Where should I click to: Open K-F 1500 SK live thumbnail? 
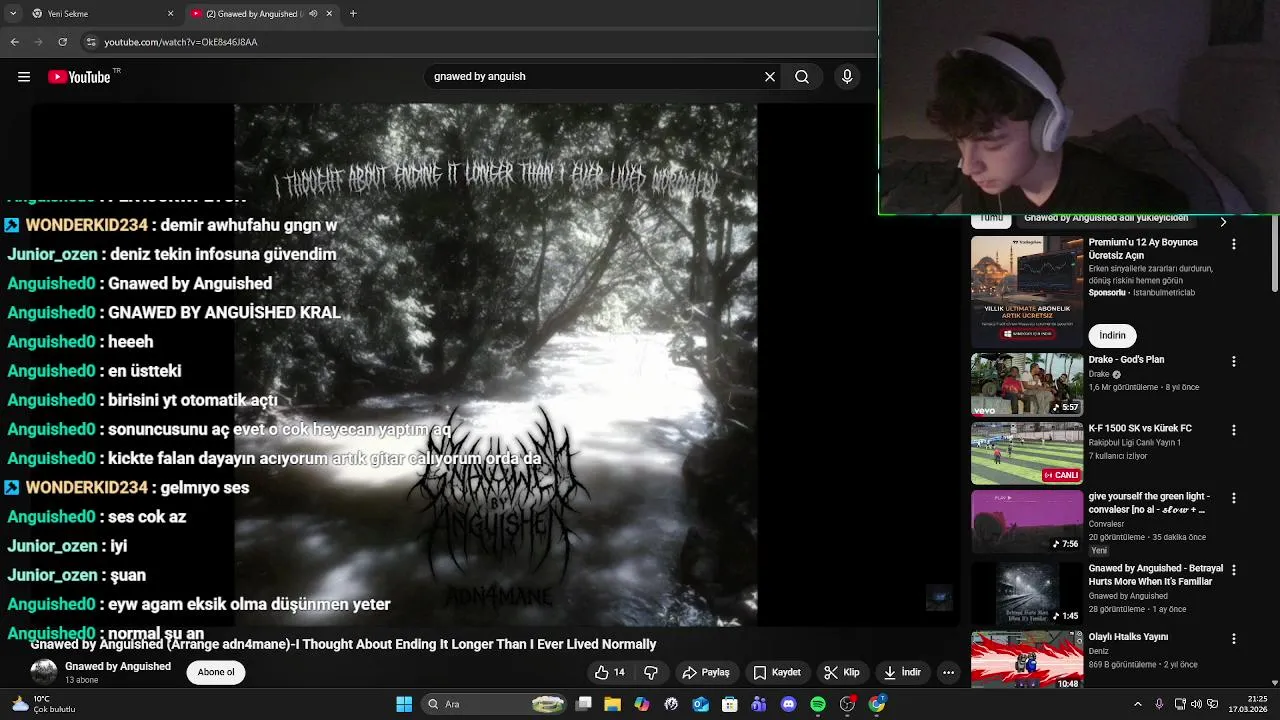coord(1027,453)
